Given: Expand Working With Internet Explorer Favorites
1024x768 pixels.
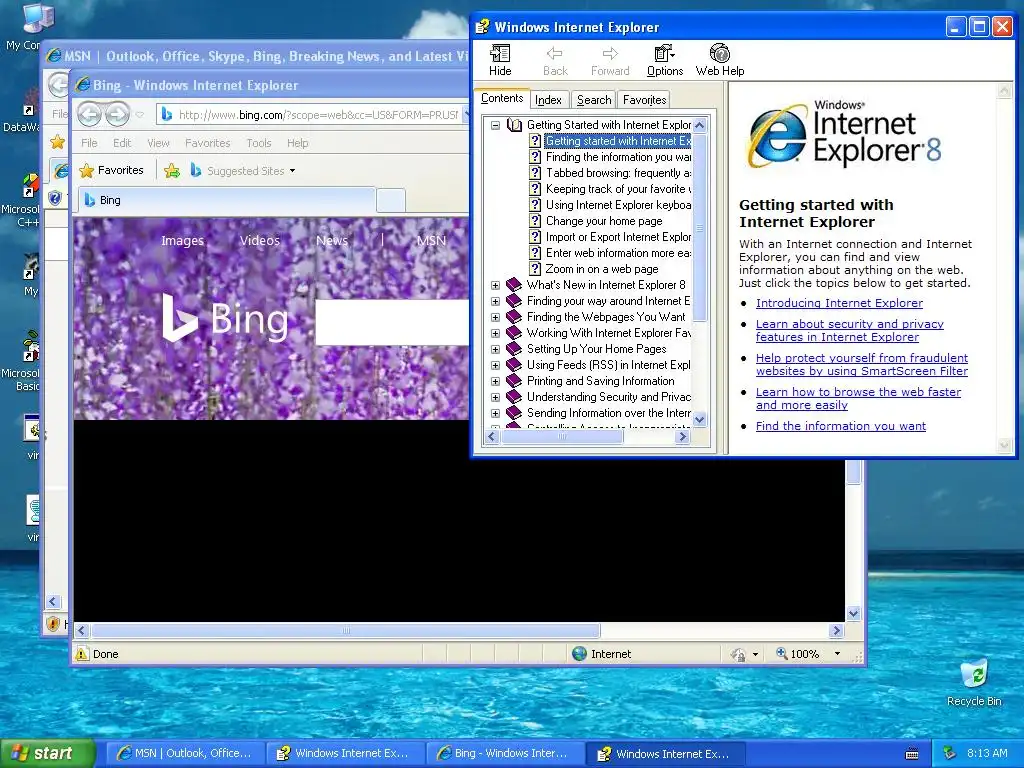Looking at the screenshot, I should pyautogui.click(x=496, y=333).
